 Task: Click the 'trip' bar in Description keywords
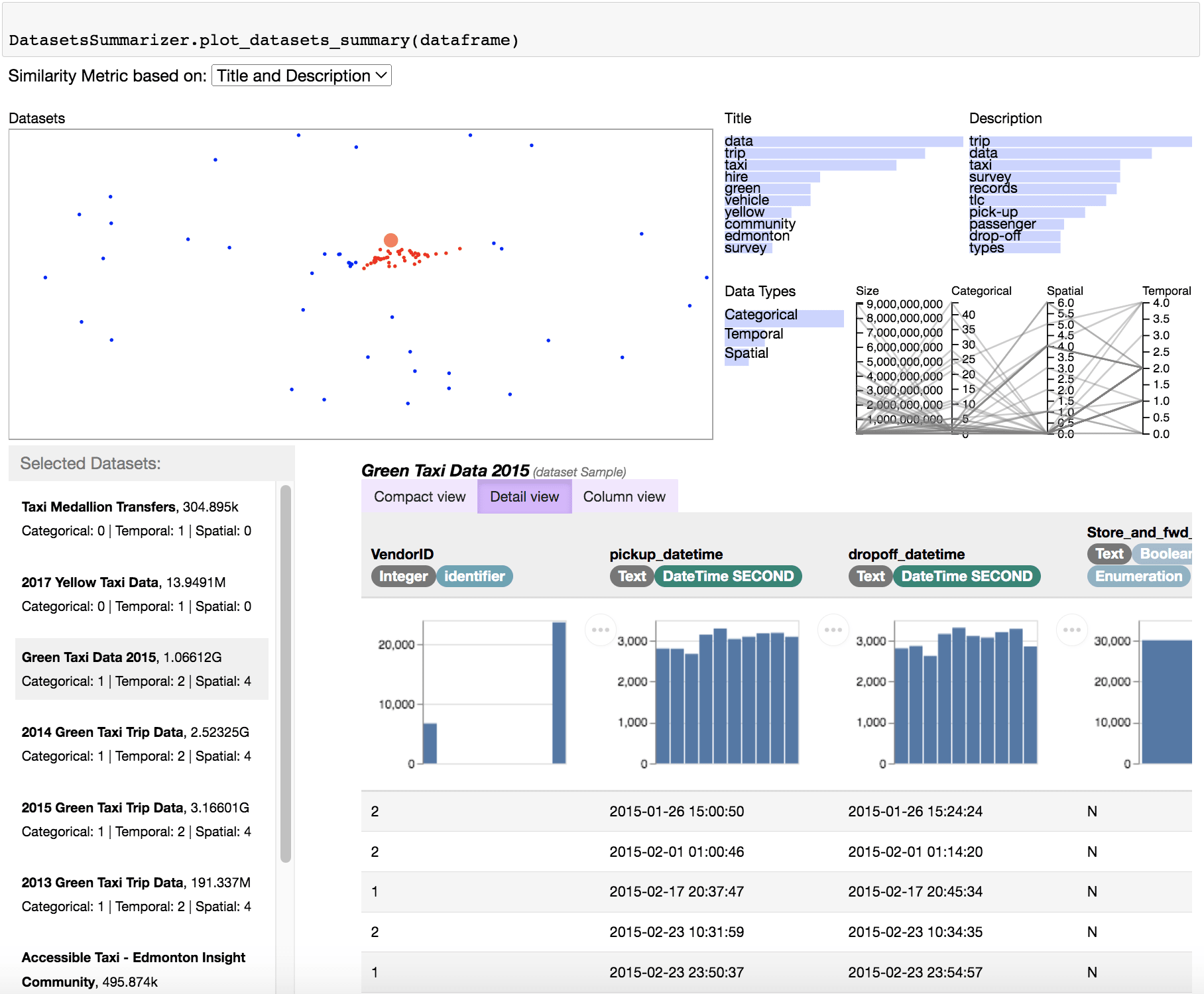[x=1081, y=141]
